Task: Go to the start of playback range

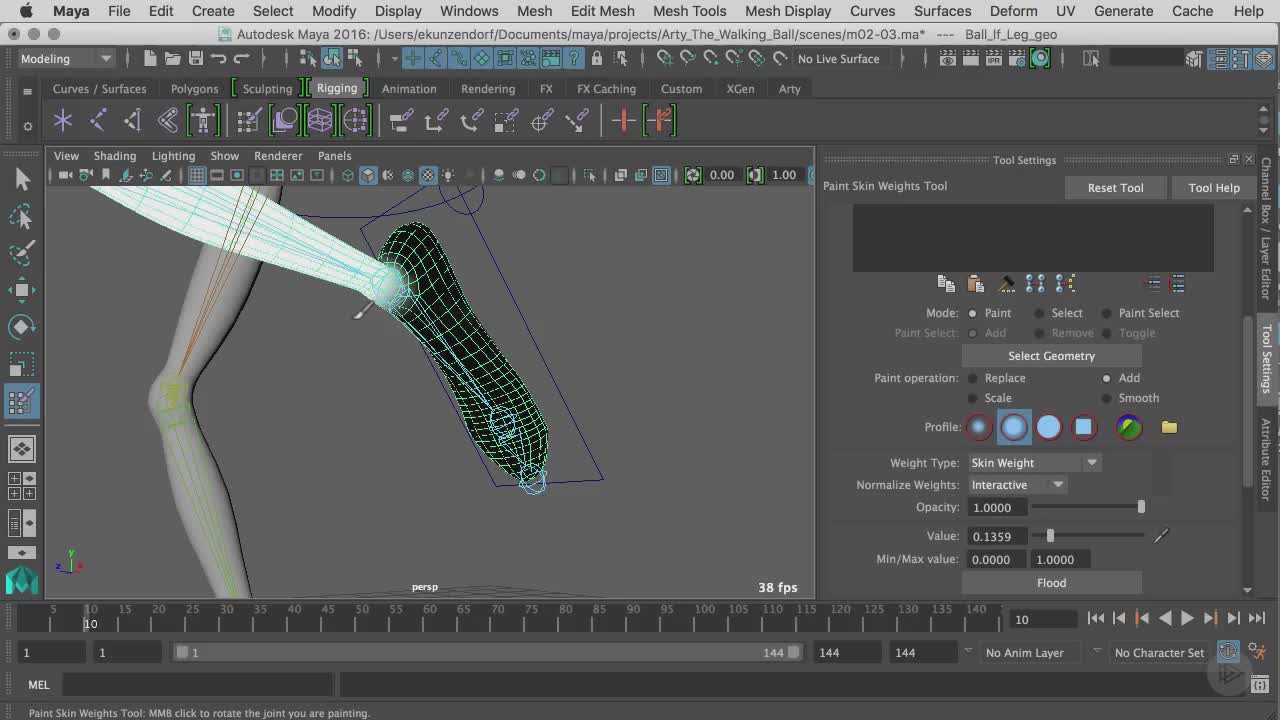Action: [1096, 618]
